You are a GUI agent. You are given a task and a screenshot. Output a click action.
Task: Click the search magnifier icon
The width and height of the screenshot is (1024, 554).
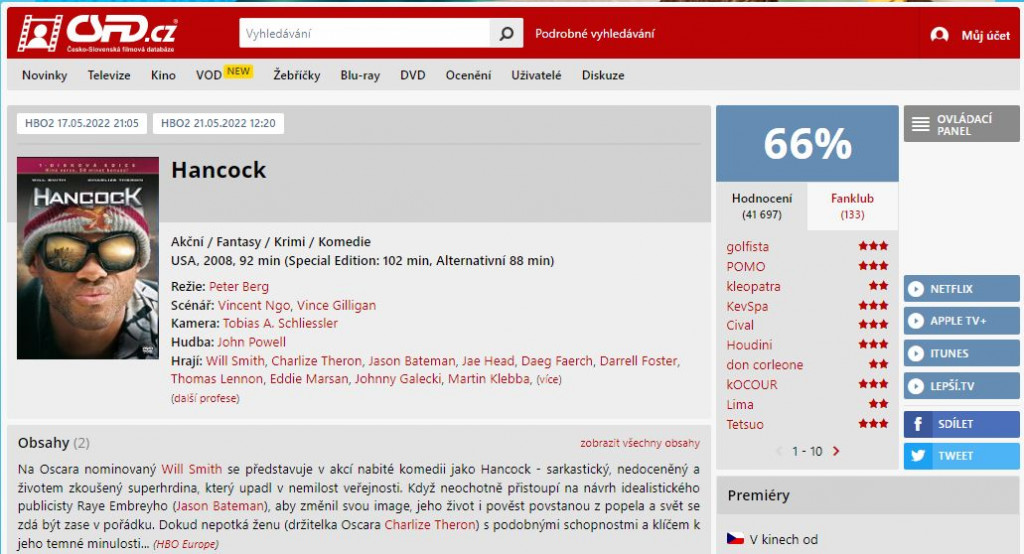click(506, 33)
